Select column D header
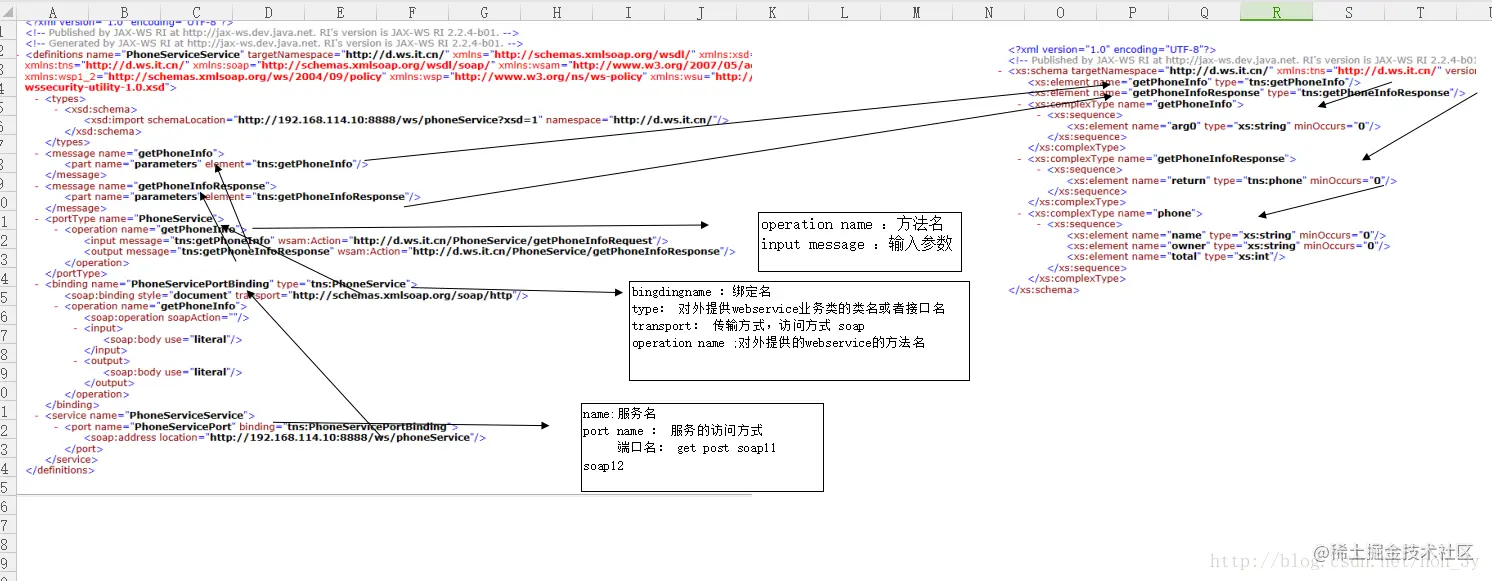 pos(268,11)
